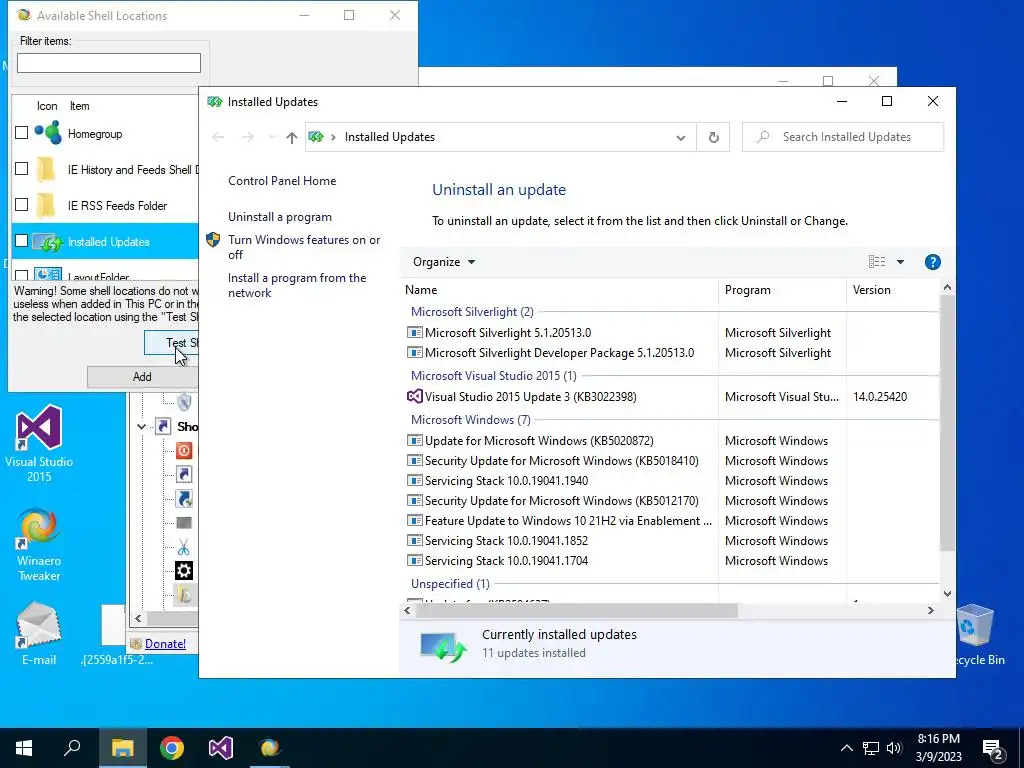Open Uninstall a program link

pos(280,217)
